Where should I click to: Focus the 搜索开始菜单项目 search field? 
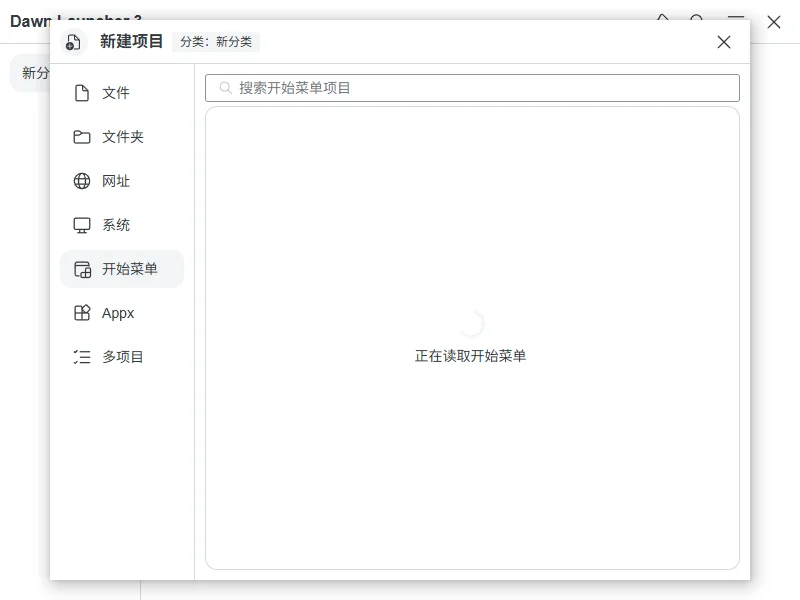(x=472, y=88)
